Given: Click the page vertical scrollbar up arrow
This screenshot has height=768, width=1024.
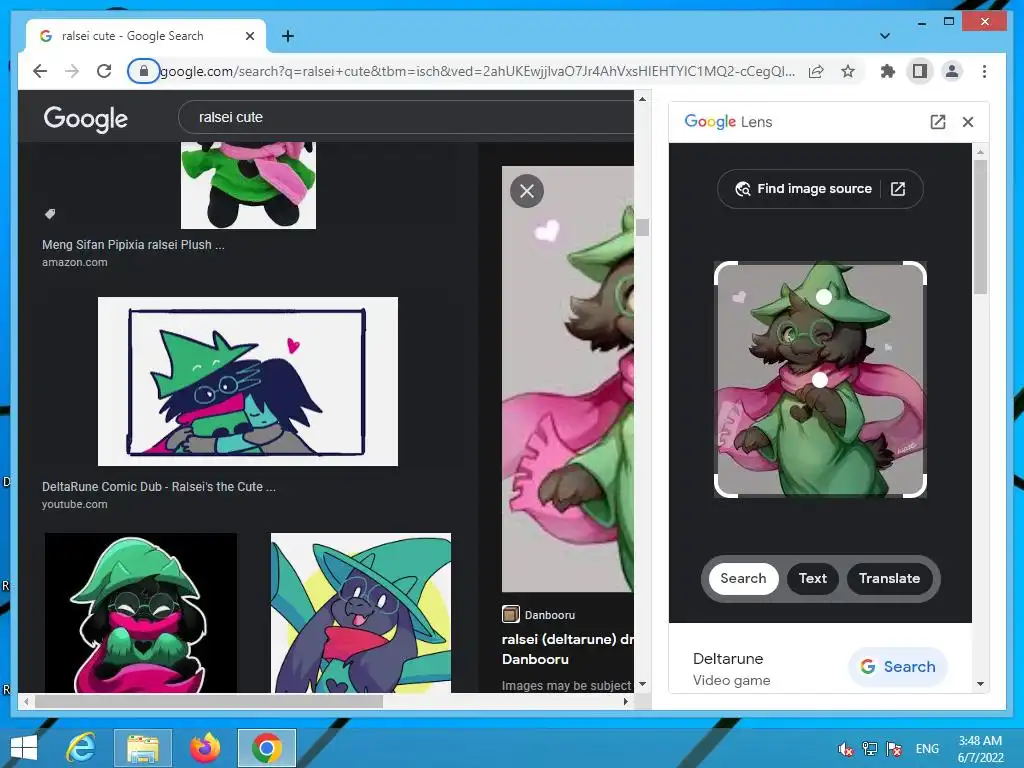Looking at the screenshot, I should (643, 99).
